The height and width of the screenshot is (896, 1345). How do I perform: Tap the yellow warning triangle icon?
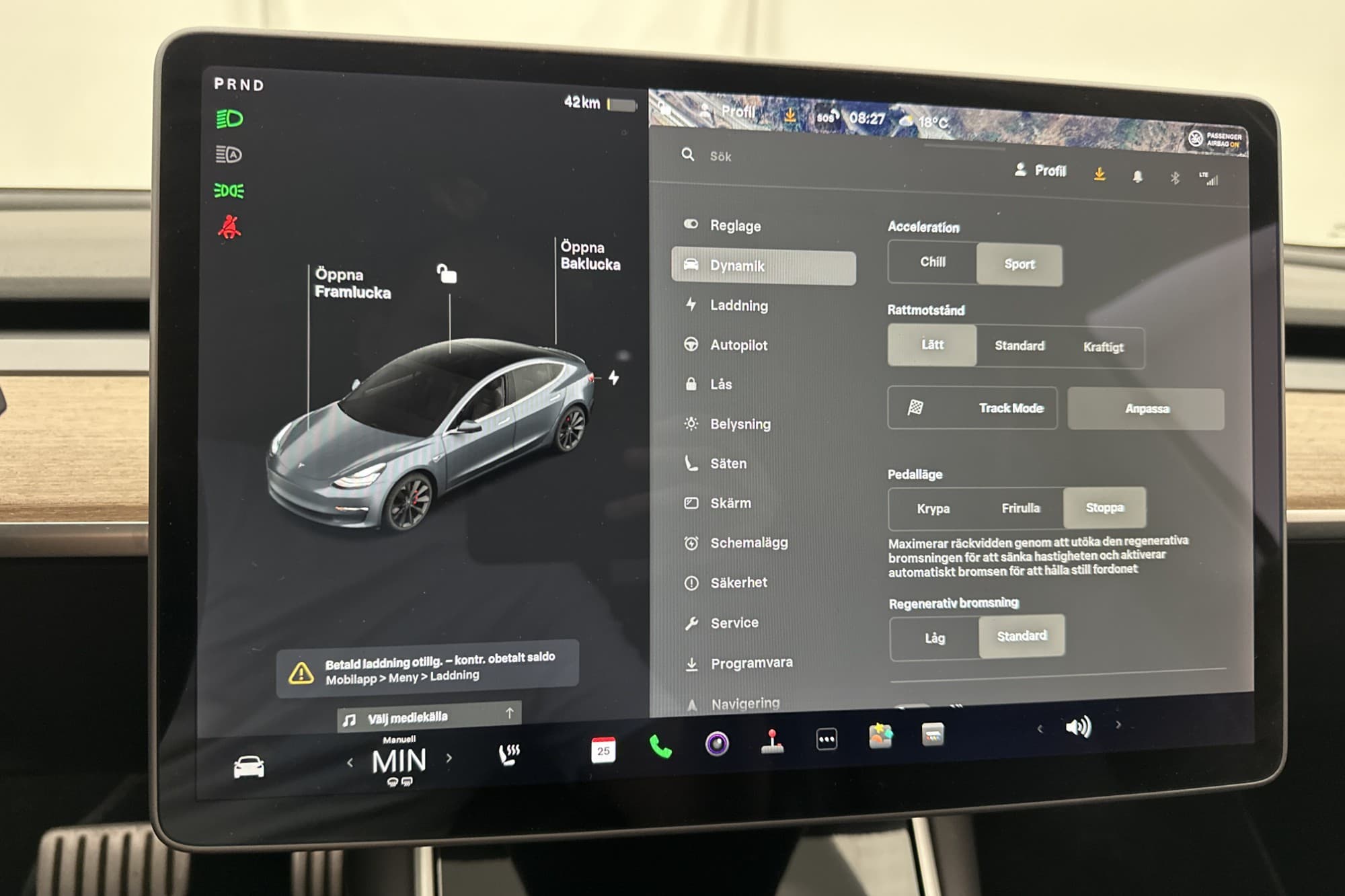coord(301,673)
